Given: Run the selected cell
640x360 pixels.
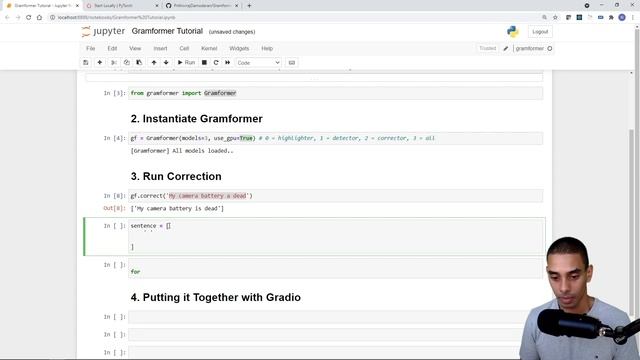Looking at the screenshot, I should [186, 62].
